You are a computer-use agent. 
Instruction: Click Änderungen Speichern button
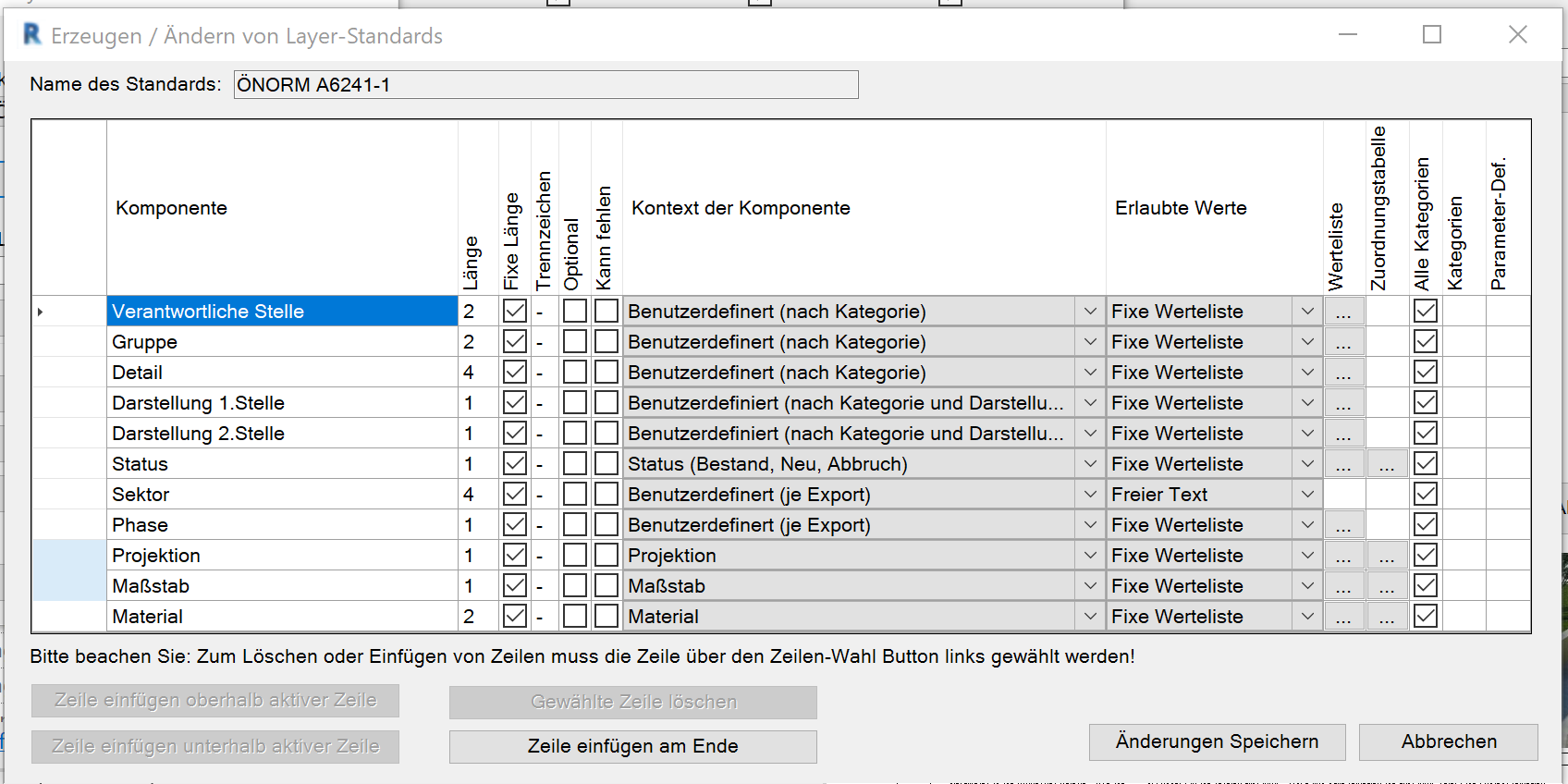[x=1217, y=742]
